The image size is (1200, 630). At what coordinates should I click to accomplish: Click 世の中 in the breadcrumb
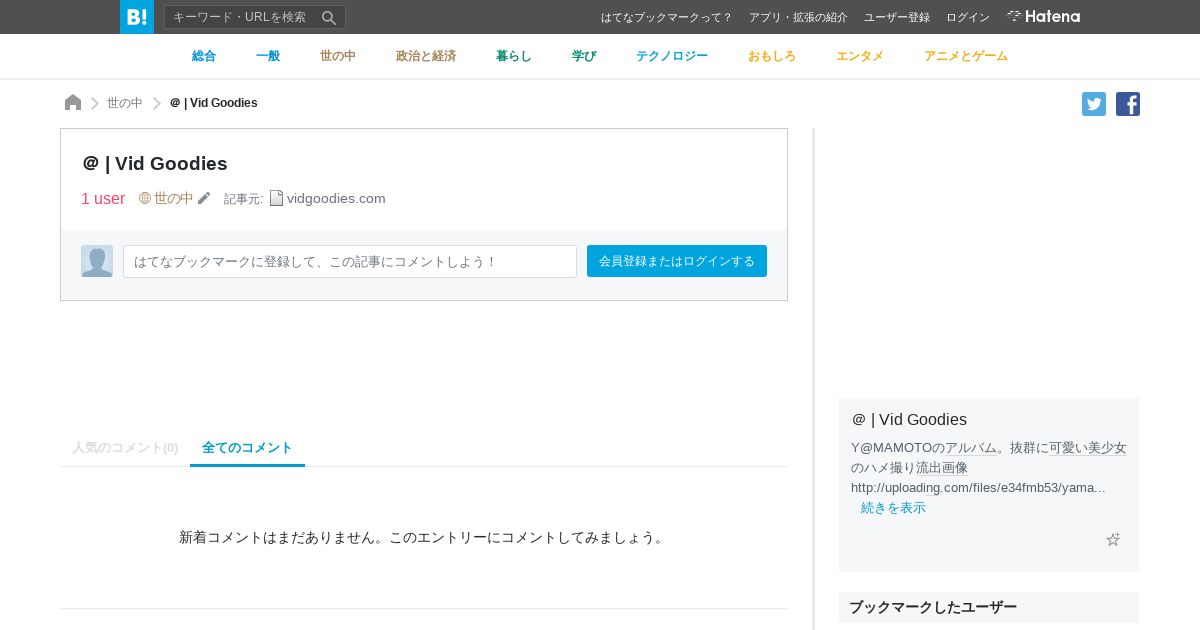tap(125, 103)
